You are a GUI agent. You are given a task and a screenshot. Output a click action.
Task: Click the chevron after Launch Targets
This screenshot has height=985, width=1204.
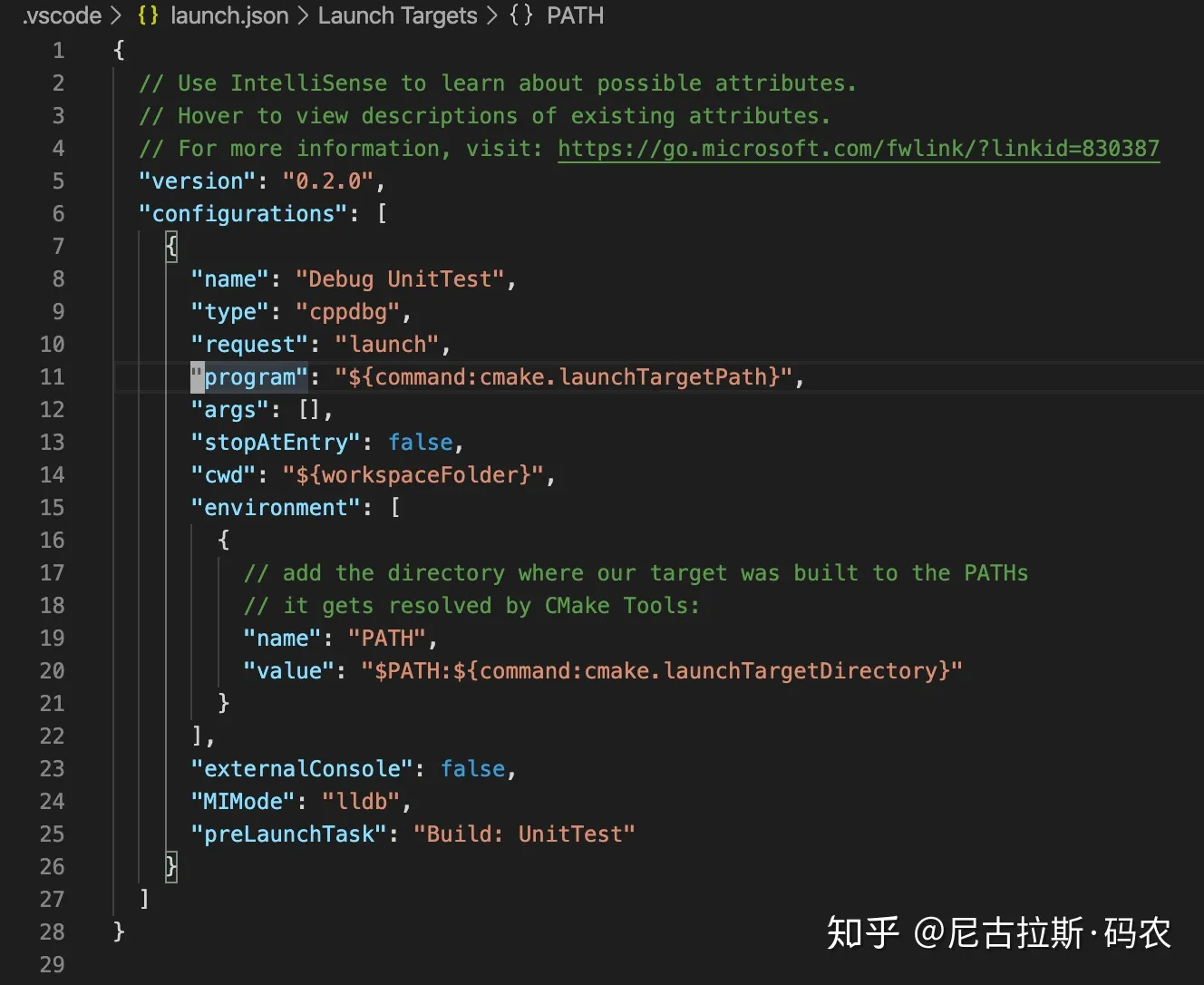coord(491,15)
